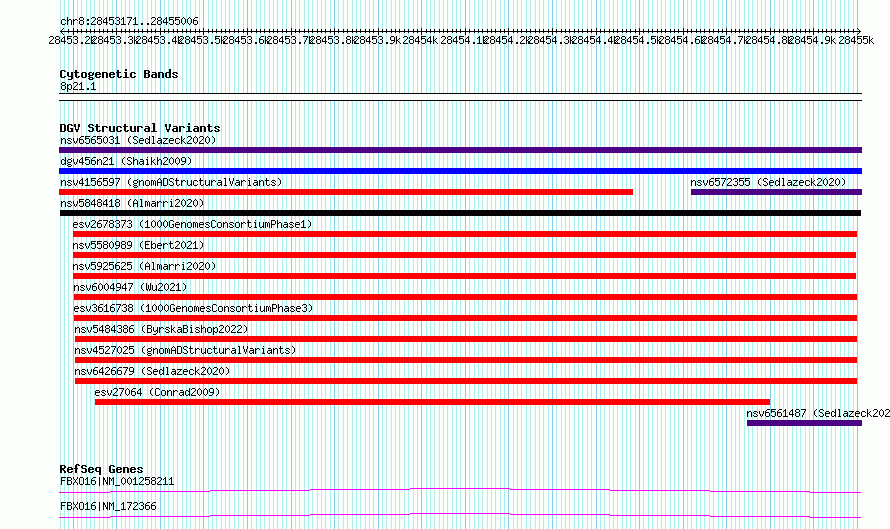Click the RefSeq Genes track heading

click(101, 469)
